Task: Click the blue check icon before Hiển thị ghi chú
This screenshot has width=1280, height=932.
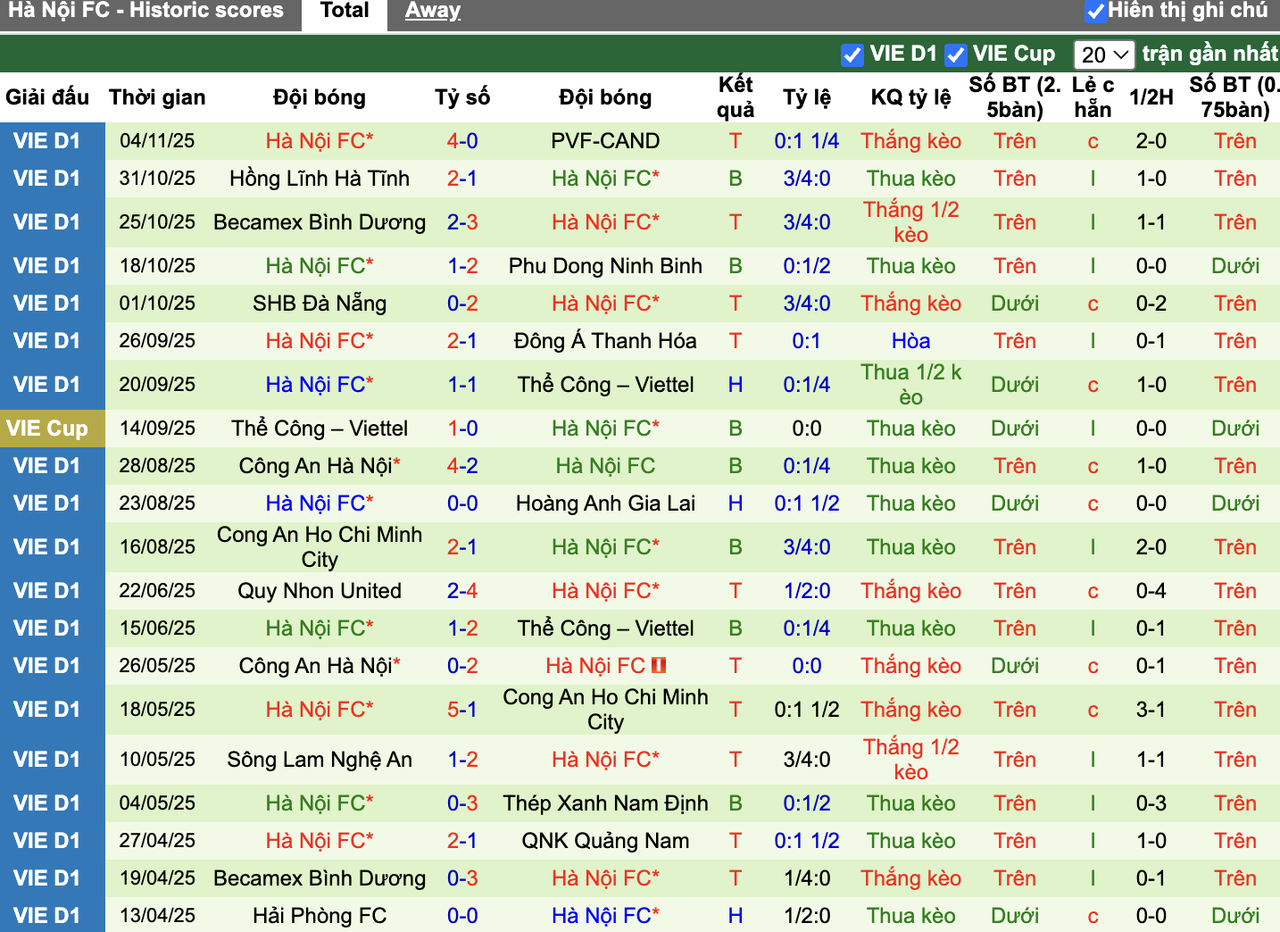Action: [x=1097, y=11]
